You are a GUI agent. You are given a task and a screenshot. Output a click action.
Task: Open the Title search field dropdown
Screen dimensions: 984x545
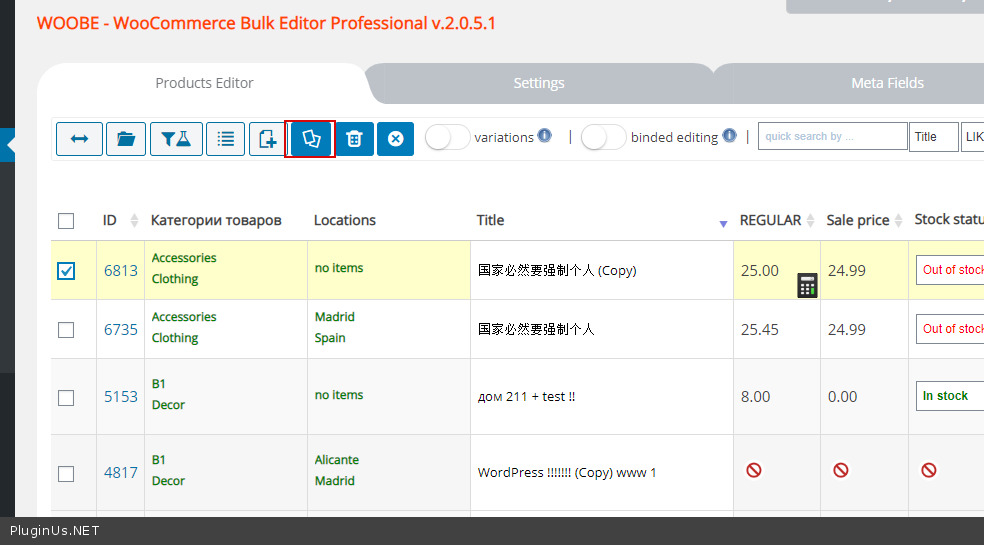(933, 137)
